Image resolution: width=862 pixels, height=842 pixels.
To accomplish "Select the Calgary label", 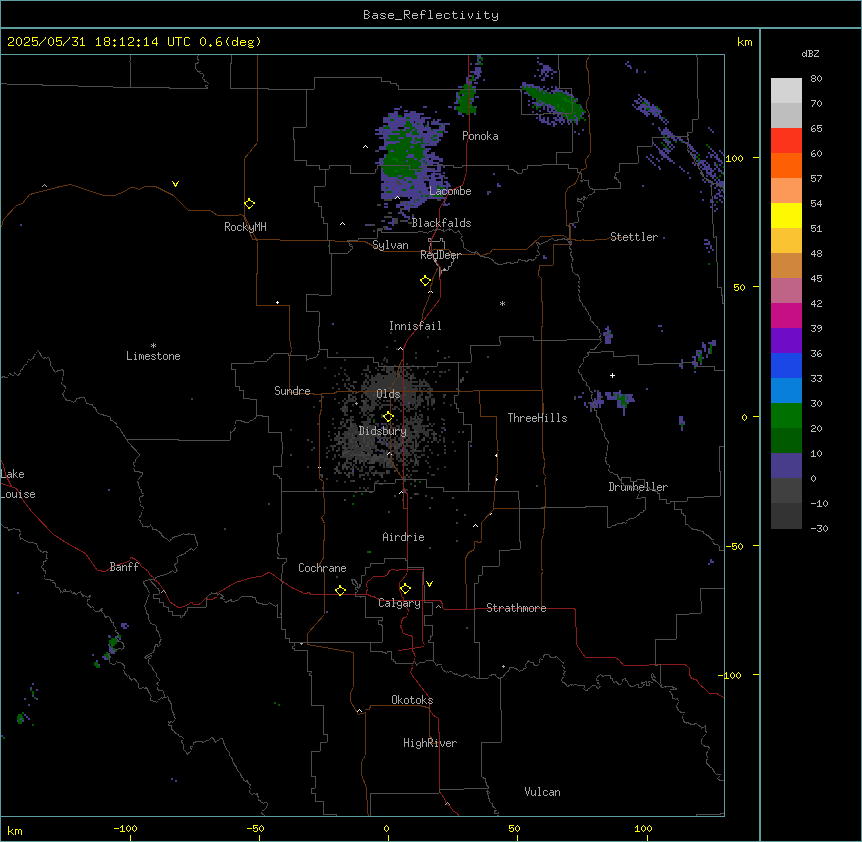I will coord(399,603).
